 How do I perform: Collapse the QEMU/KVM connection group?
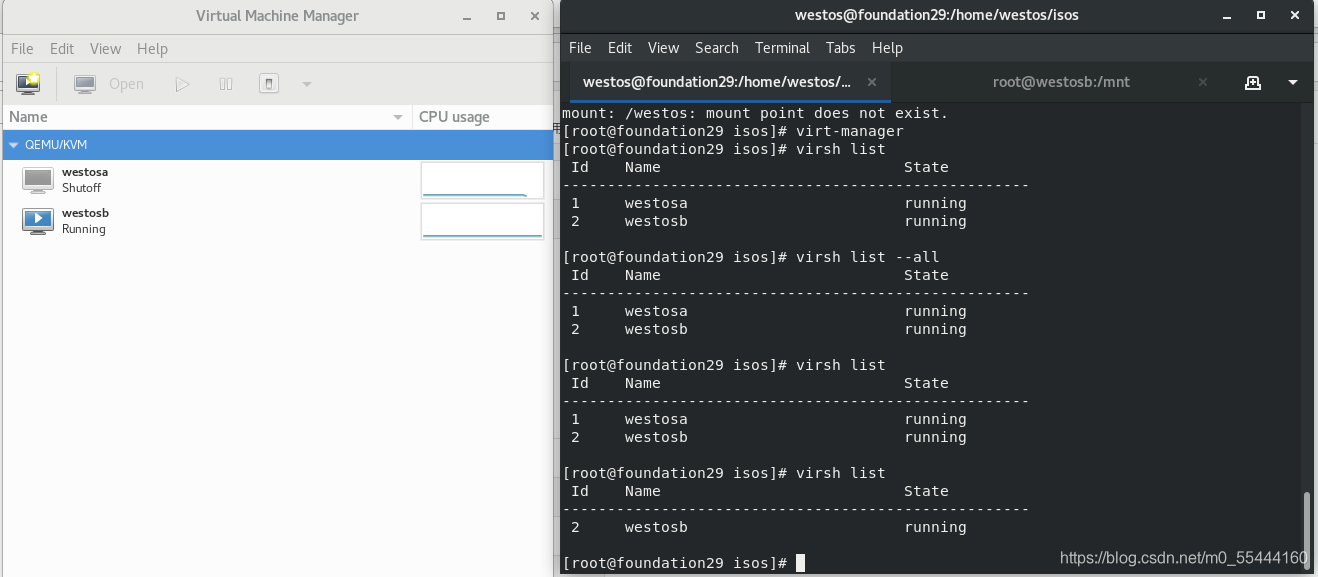pos(14,145)
